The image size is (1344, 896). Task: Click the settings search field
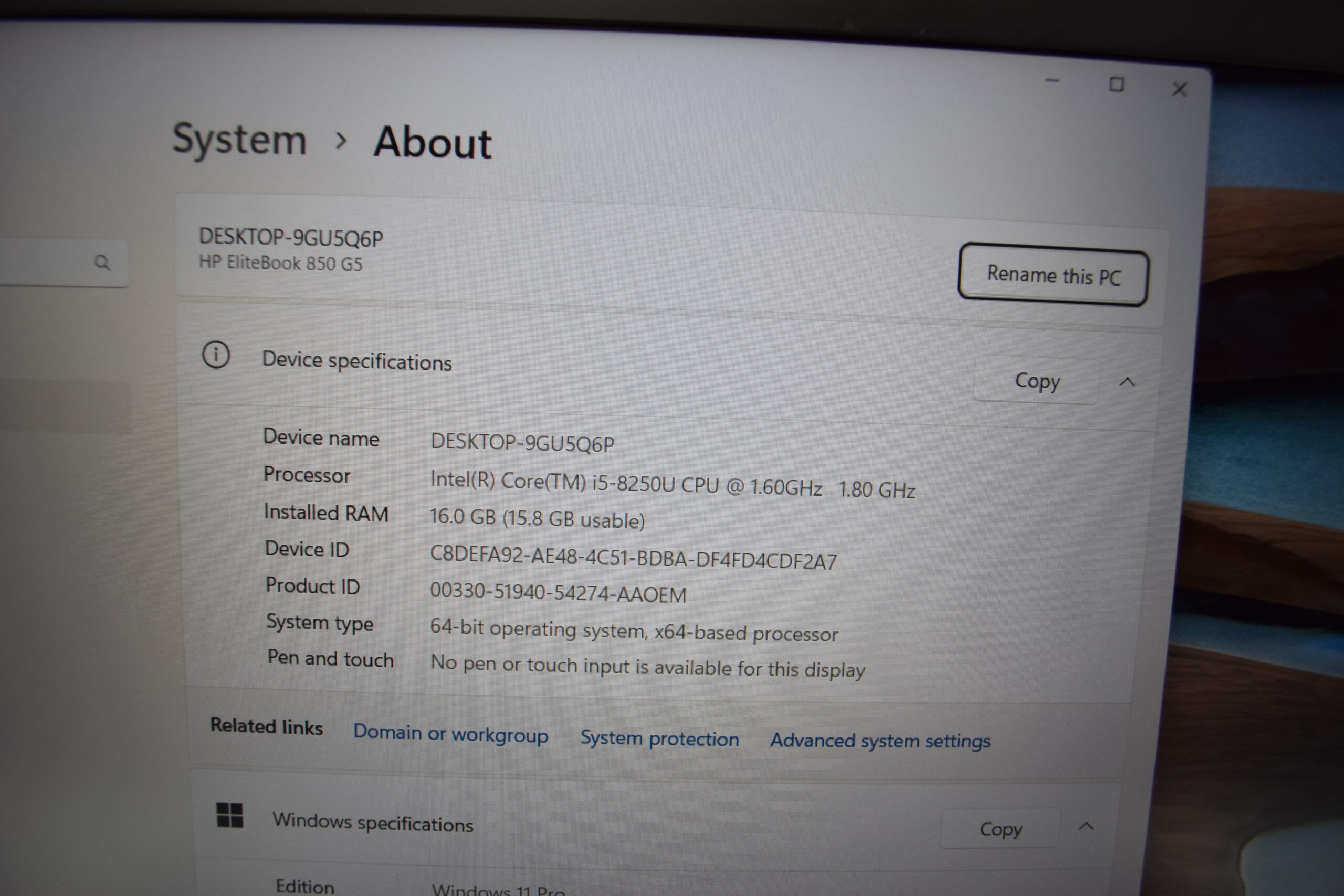(63, 262)
